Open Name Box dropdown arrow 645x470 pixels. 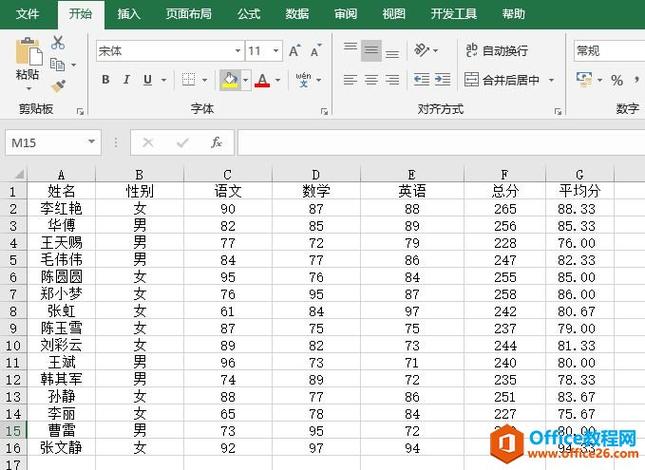tap(91, 142)
